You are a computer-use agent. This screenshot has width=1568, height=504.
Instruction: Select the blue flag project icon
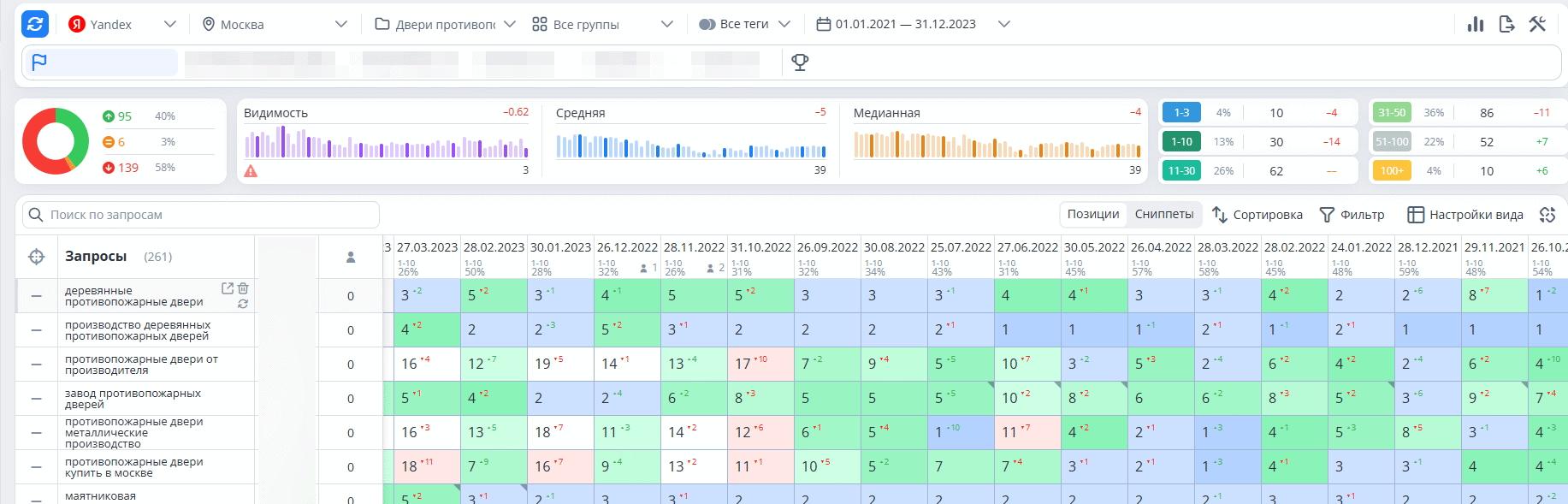tap(39, 62)
